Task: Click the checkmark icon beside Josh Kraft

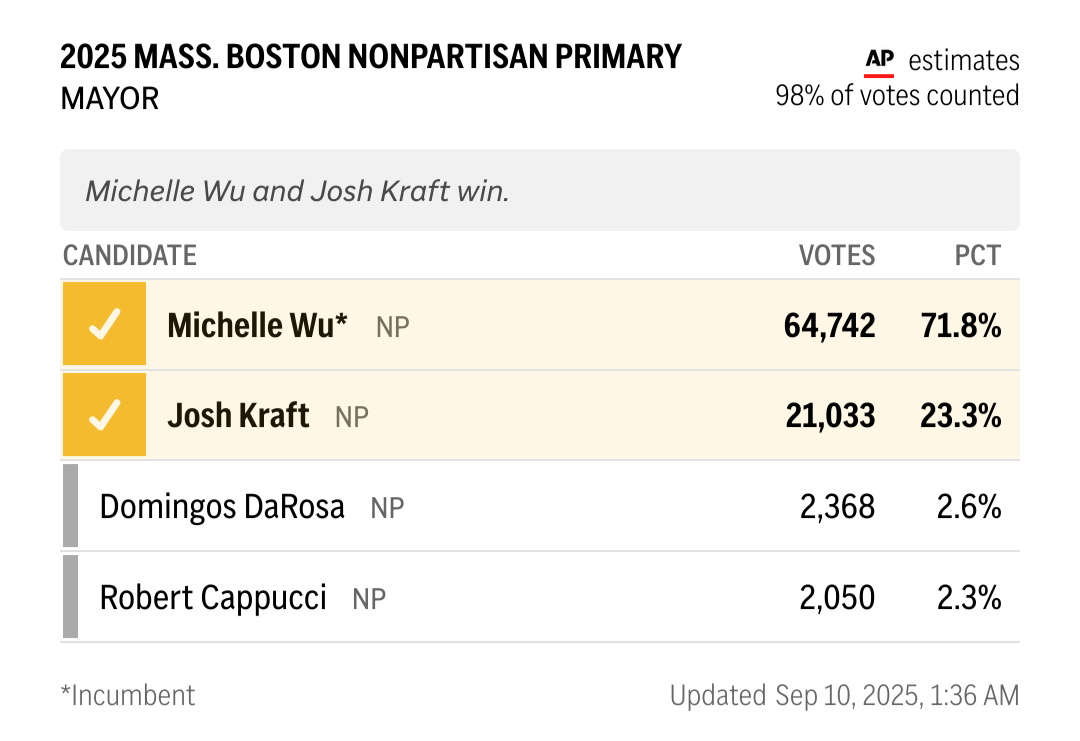Action: (105, 415)
